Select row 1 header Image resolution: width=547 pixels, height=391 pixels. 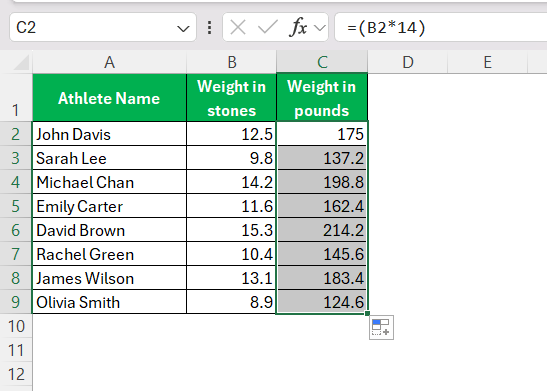(x=16, y=98)
